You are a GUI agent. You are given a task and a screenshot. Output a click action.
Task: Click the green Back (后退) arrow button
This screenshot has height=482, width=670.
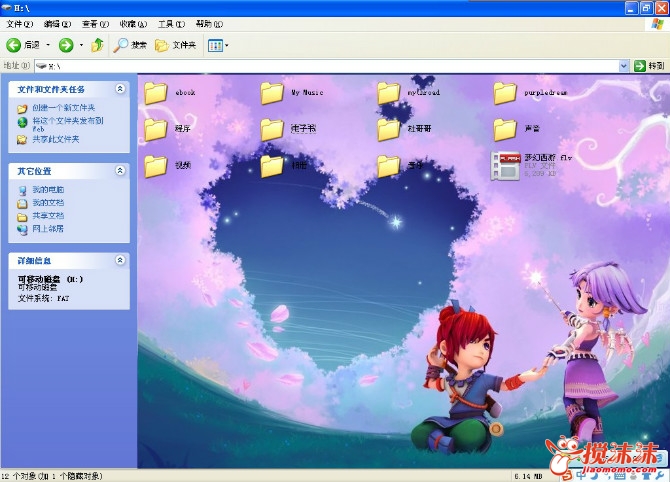pyautogui.click(x=14, y=45)
